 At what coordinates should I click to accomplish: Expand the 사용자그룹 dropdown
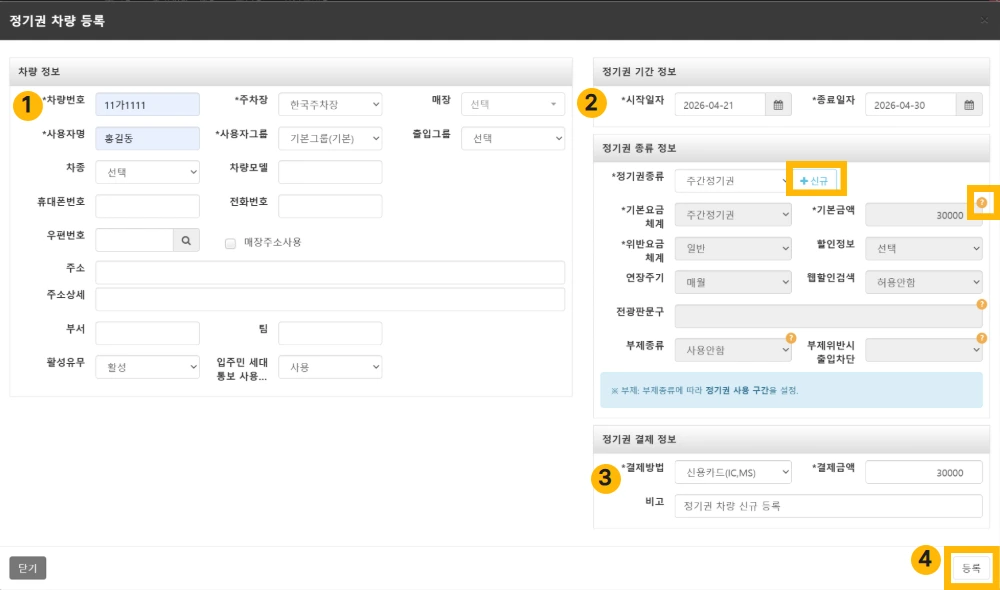point(330,138)
